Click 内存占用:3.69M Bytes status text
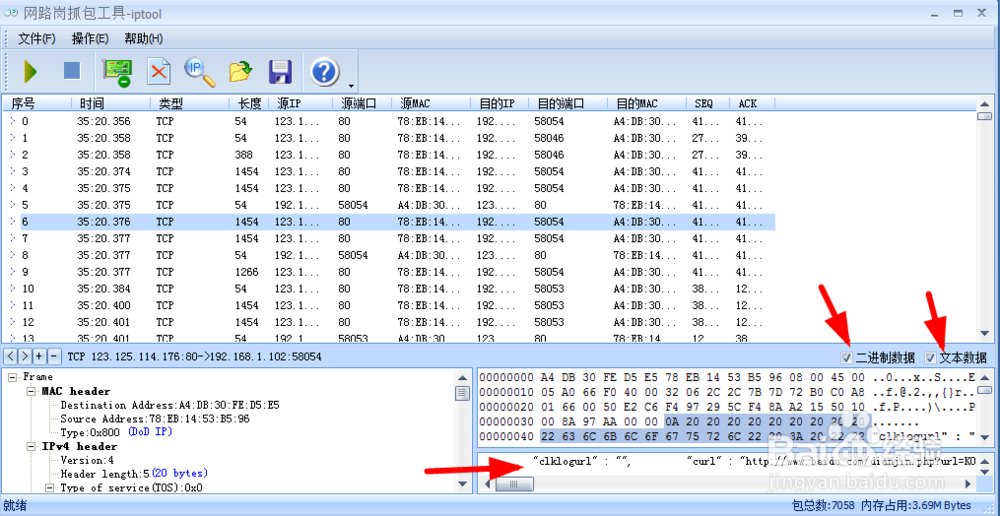This screenshot has height=516, width=1000. [916, 505]
